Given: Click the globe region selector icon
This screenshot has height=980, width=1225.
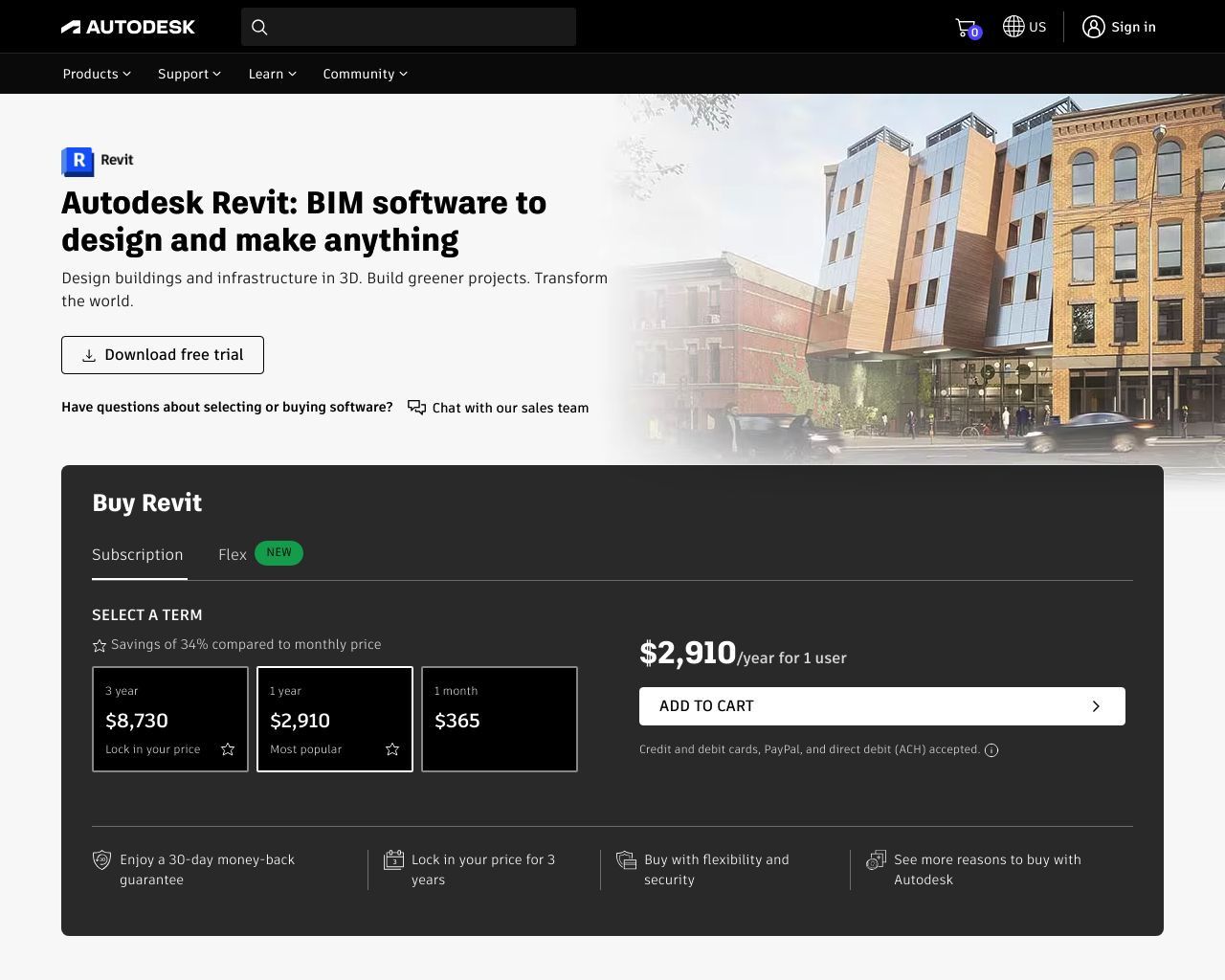Looking at the screenshot, I should [1013, 27].
